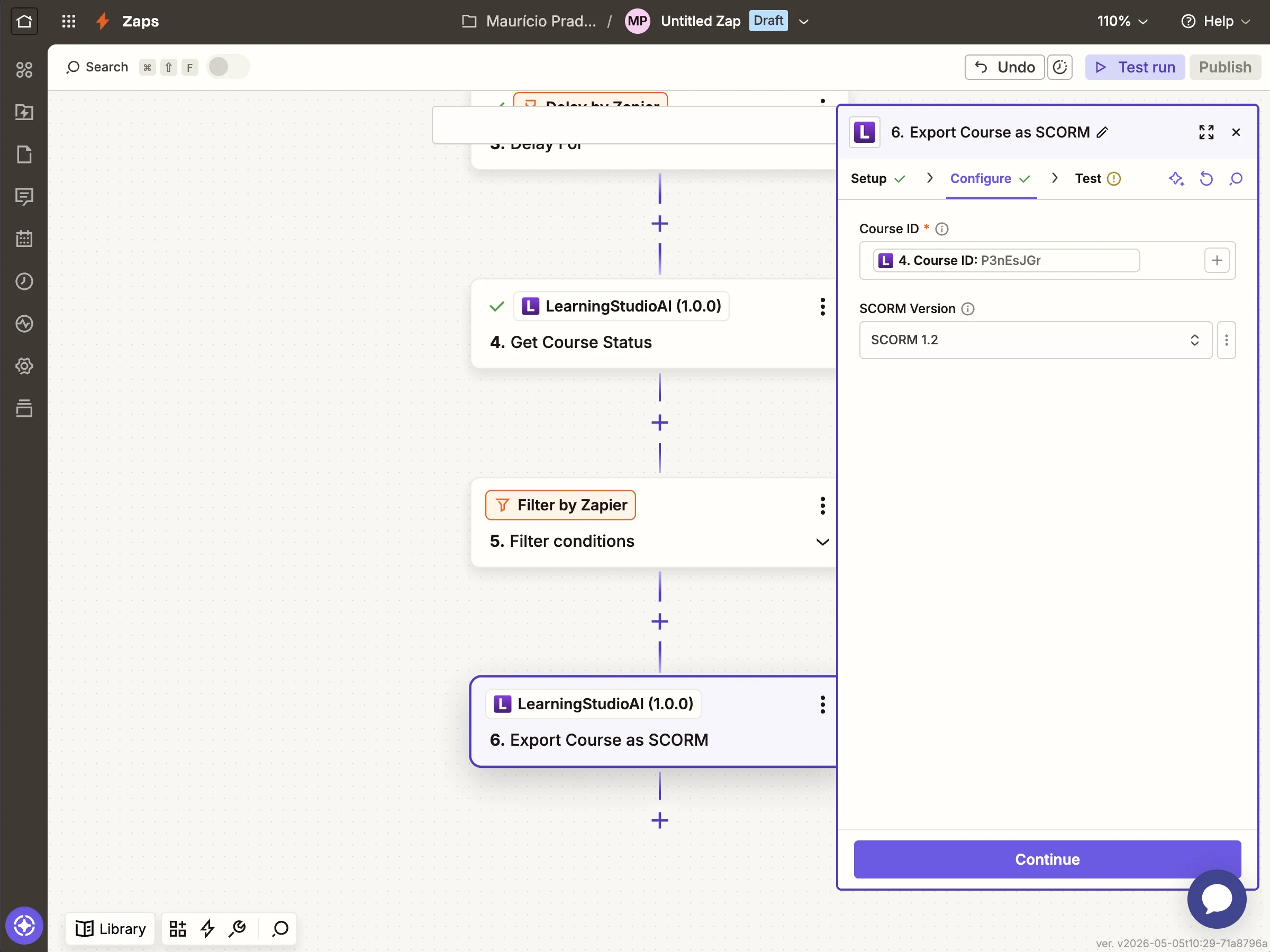Switch to the Configure tab
Viewport: 1270px width, 952px height.
(x=990, y=179)
